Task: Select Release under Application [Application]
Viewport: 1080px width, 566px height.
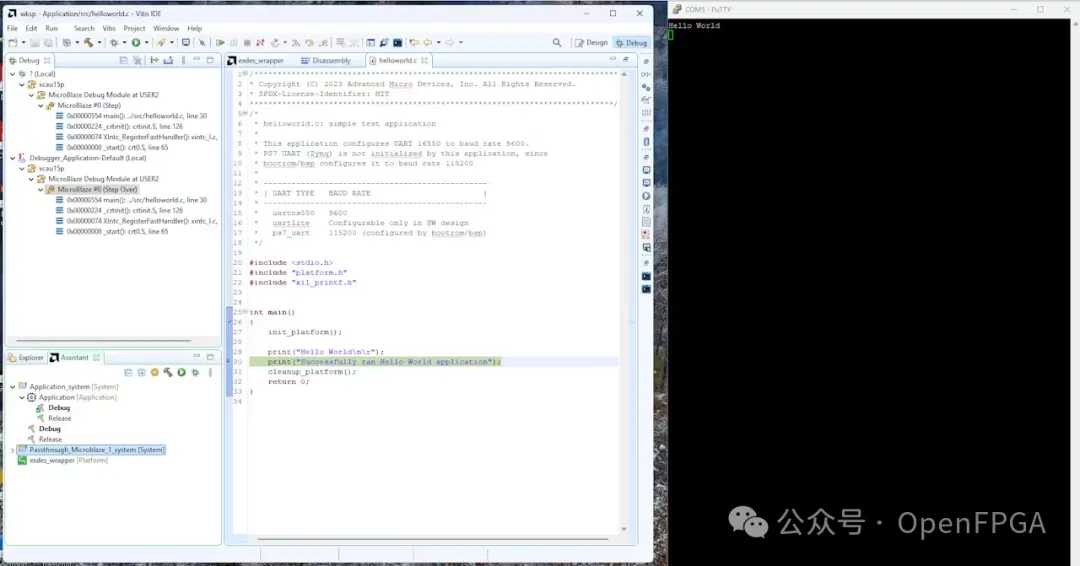Action: 59,418
